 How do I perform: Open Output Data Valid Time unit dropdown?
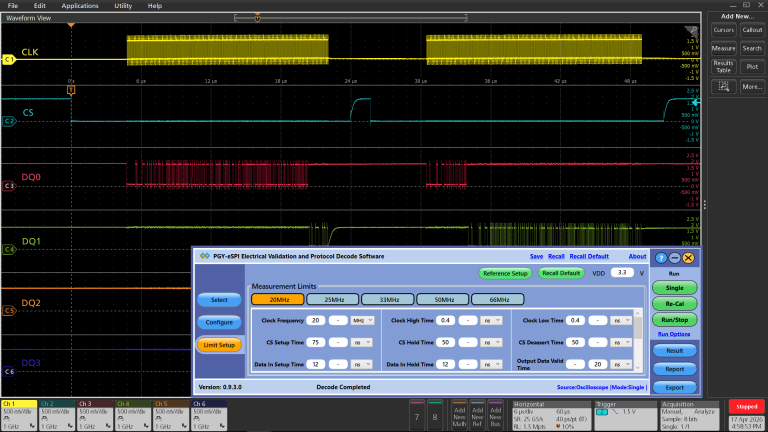621,364
